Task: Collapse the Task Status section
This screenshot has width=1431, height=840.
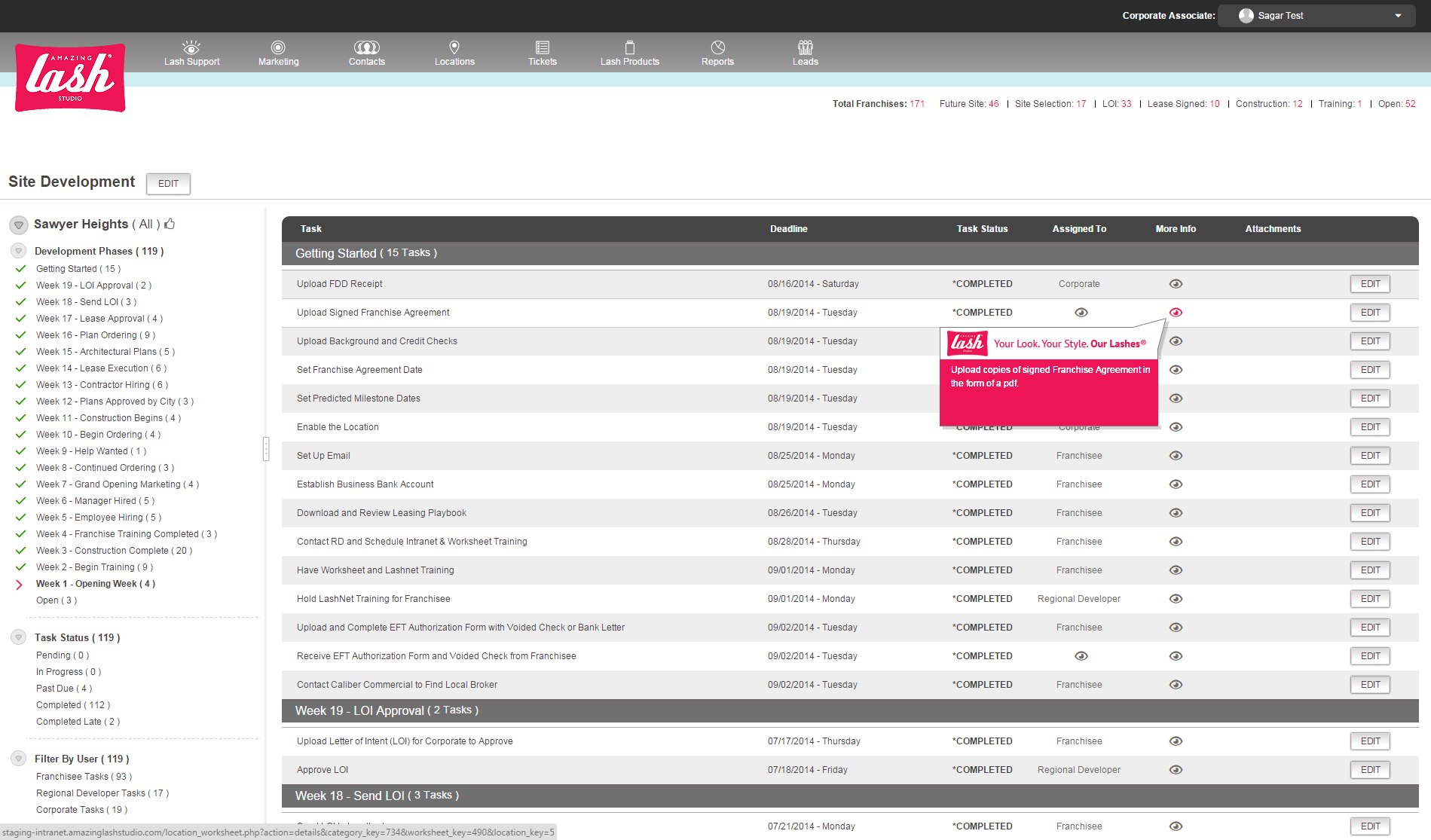Action: [x=19, y=637]
